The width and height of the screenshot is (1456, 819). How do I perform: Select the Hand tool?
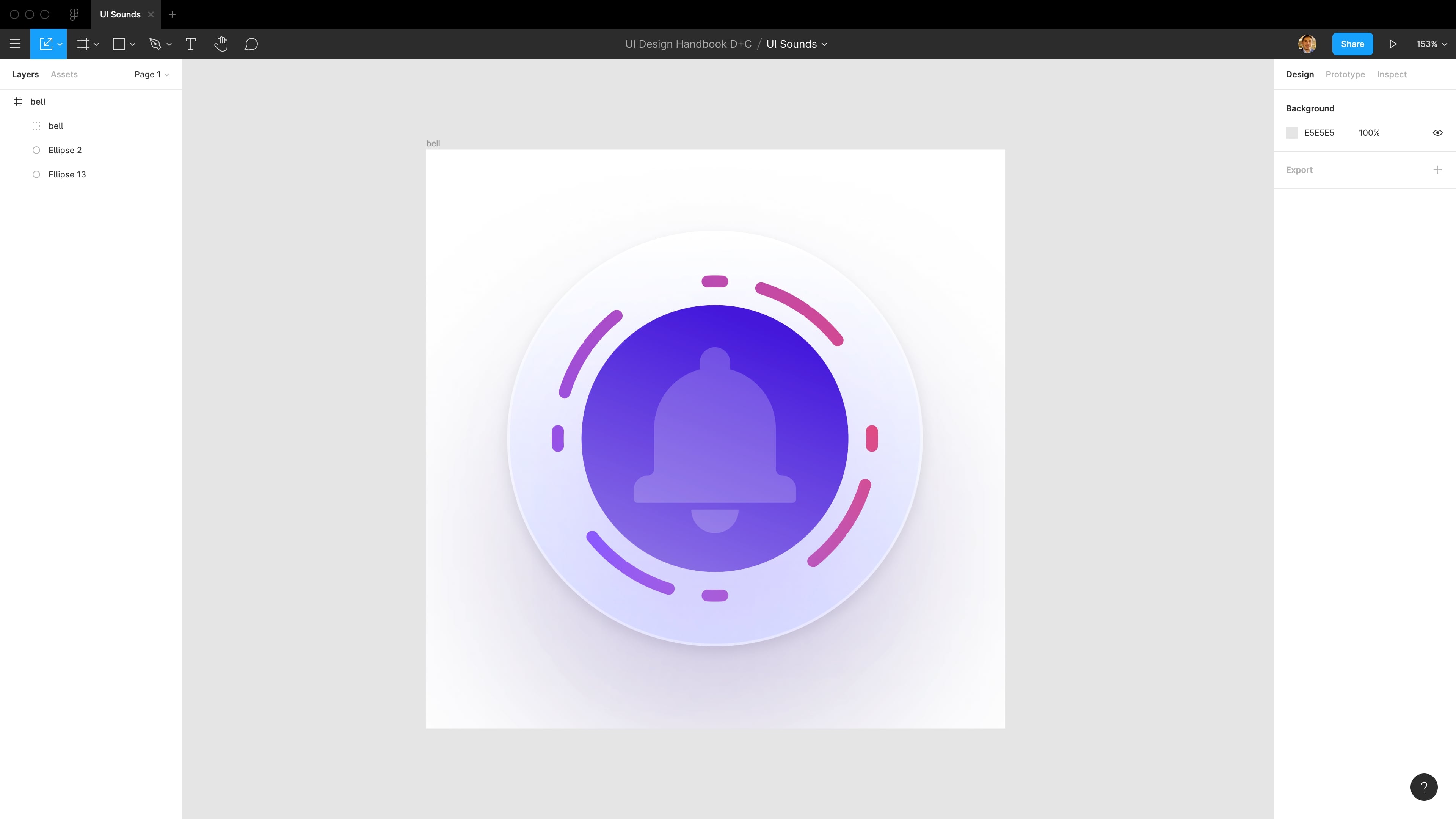(221, 44)
